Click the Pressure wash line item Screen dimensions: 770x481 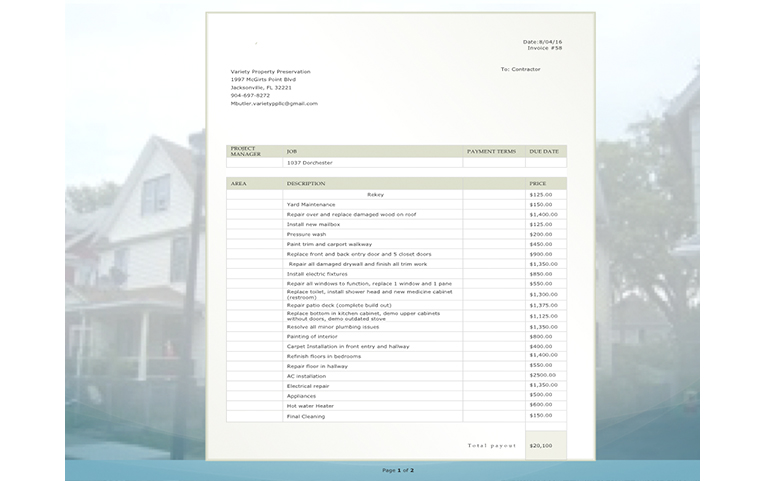click(x=306, y=234)
